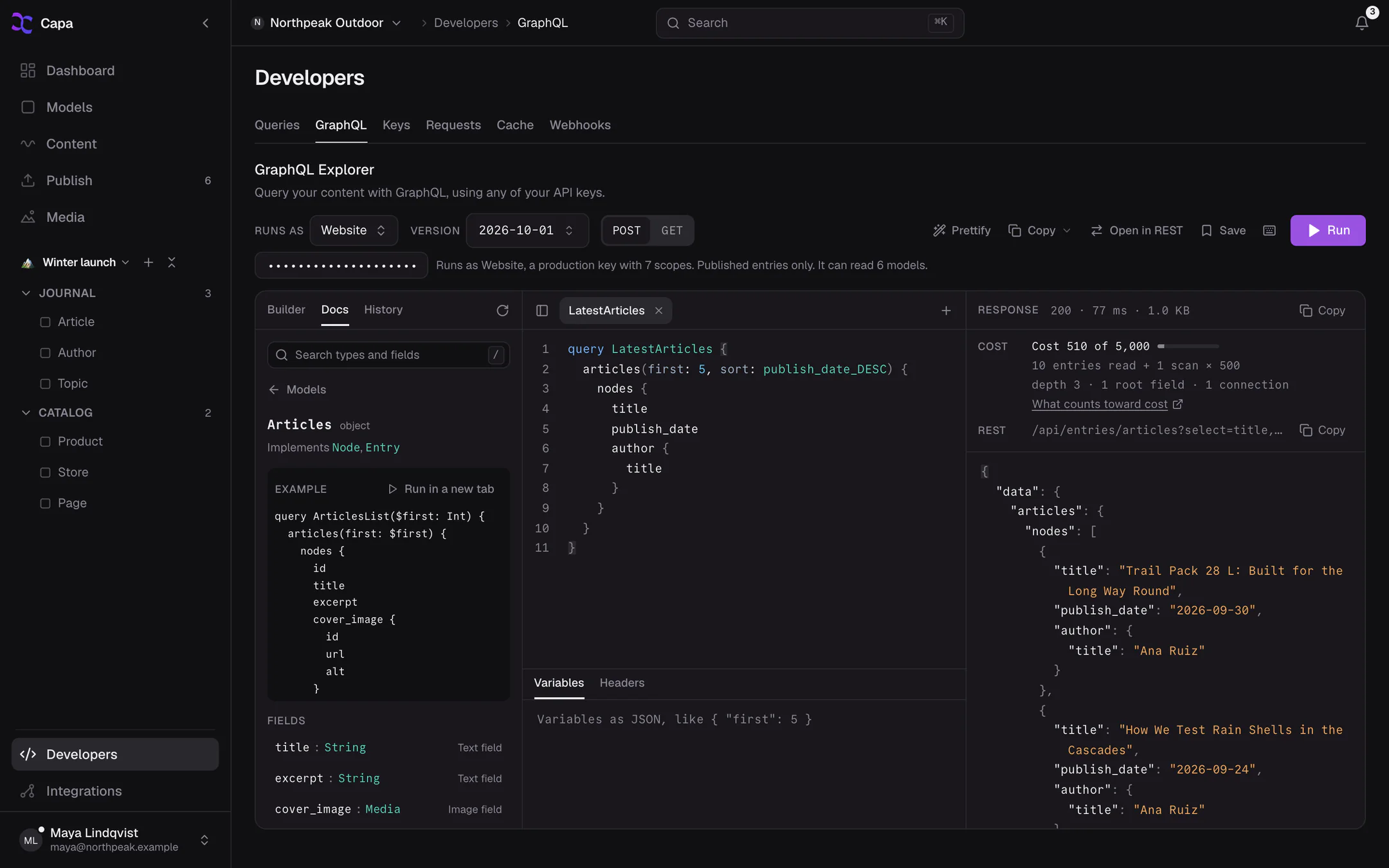
Task: Collapse the CATALOG group
Action: [26, 413]
